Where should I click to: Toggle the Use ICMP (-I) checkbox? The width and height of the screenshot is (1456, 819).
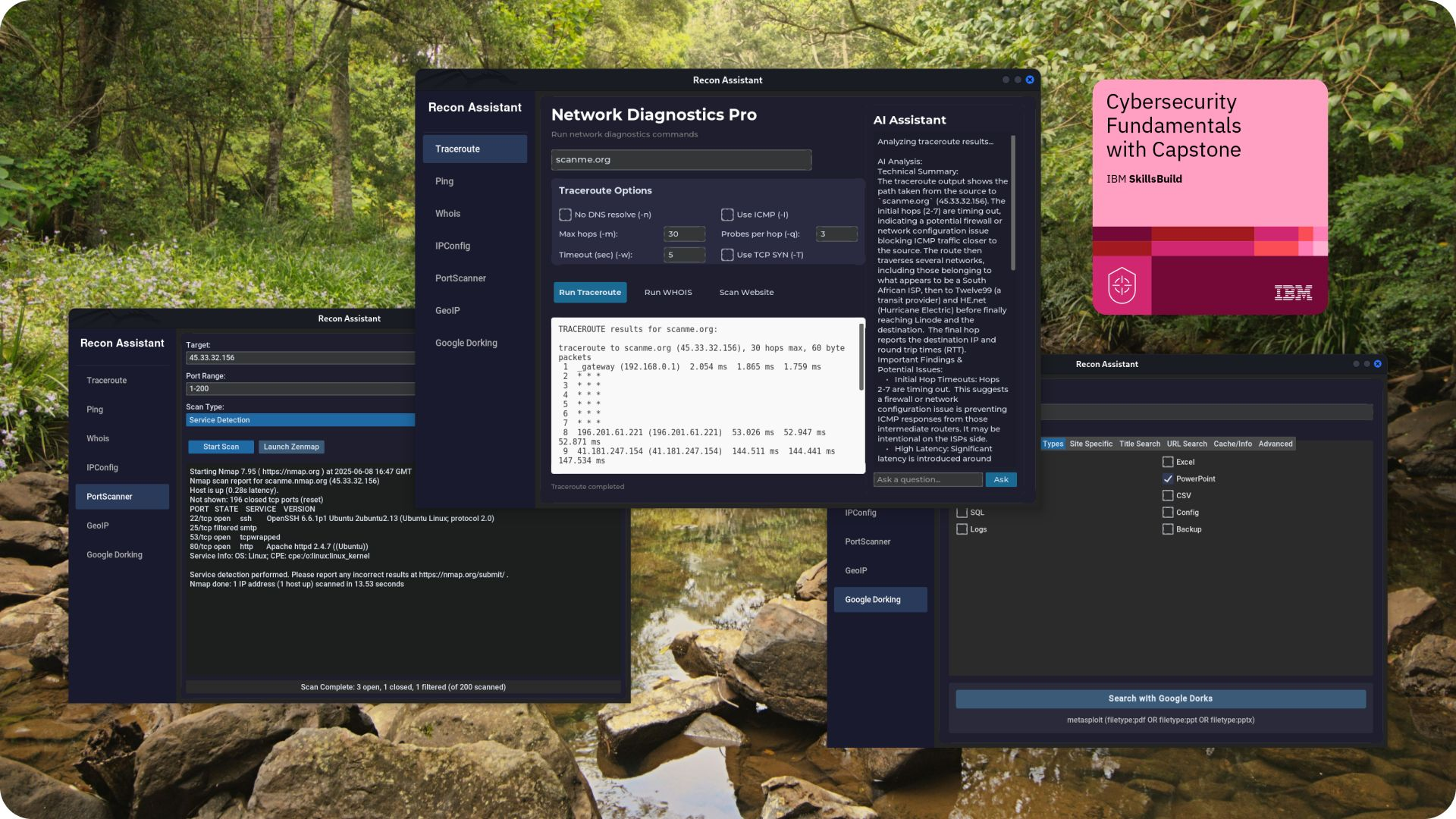(727, 215)
